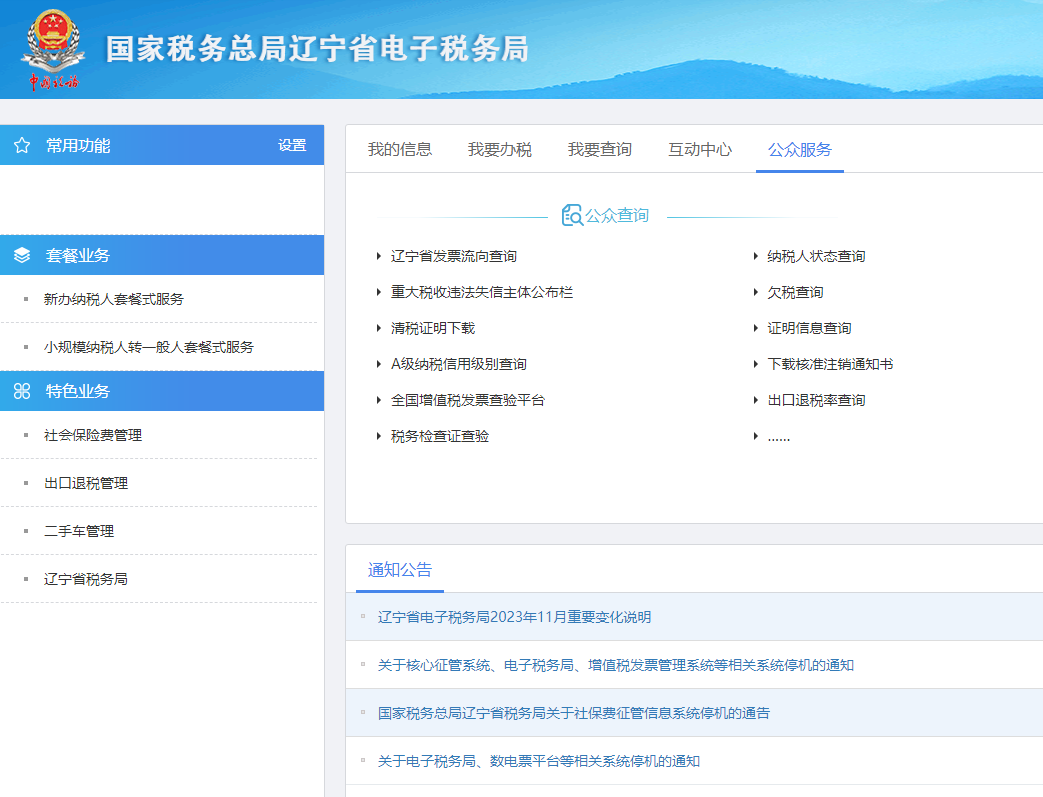This screenshot has height=797, width=1043.
Task: Open A级纳税信用级别查询
Action: [459, 364]
